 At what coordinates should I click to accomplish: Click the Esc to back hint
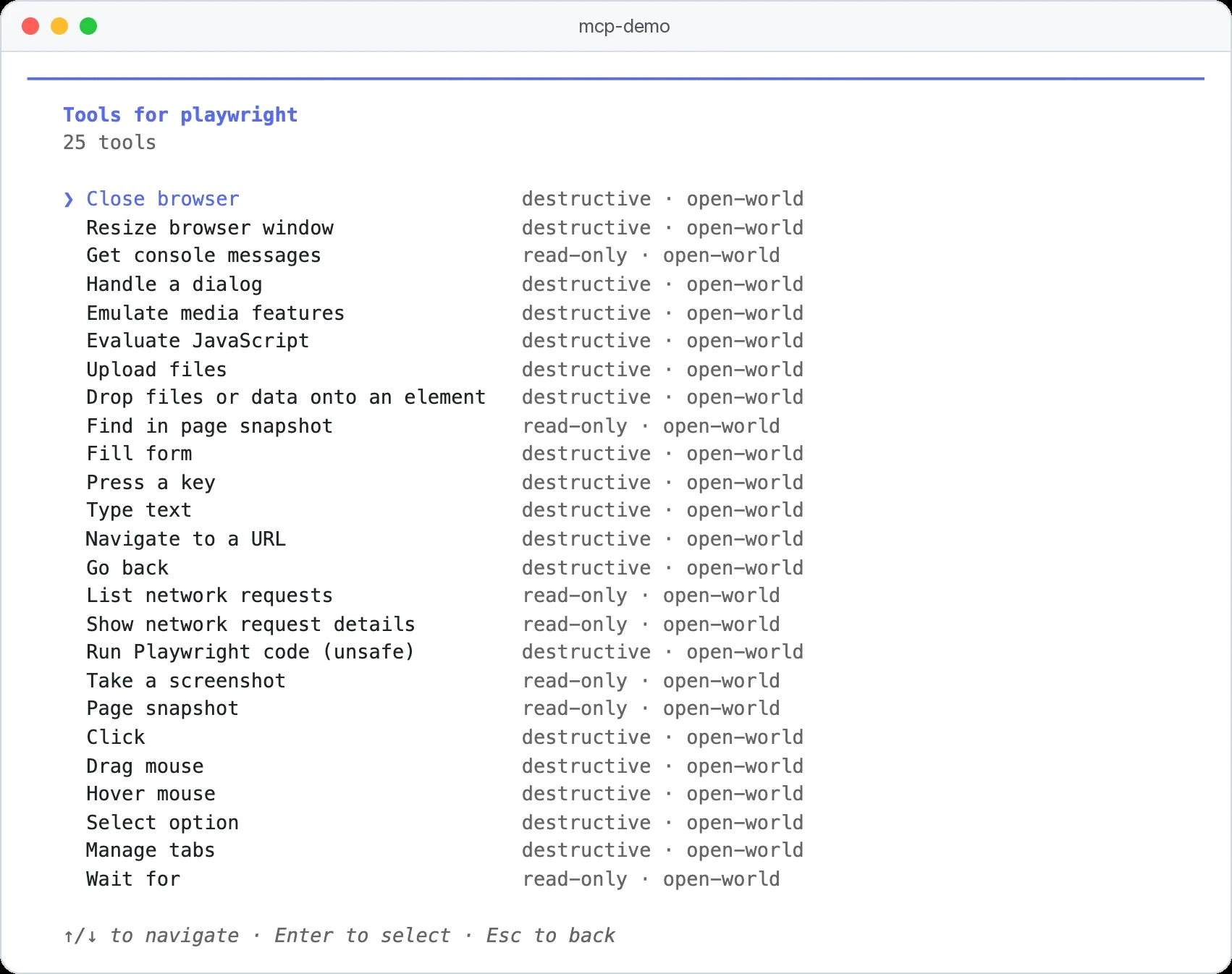click(551, 936)
